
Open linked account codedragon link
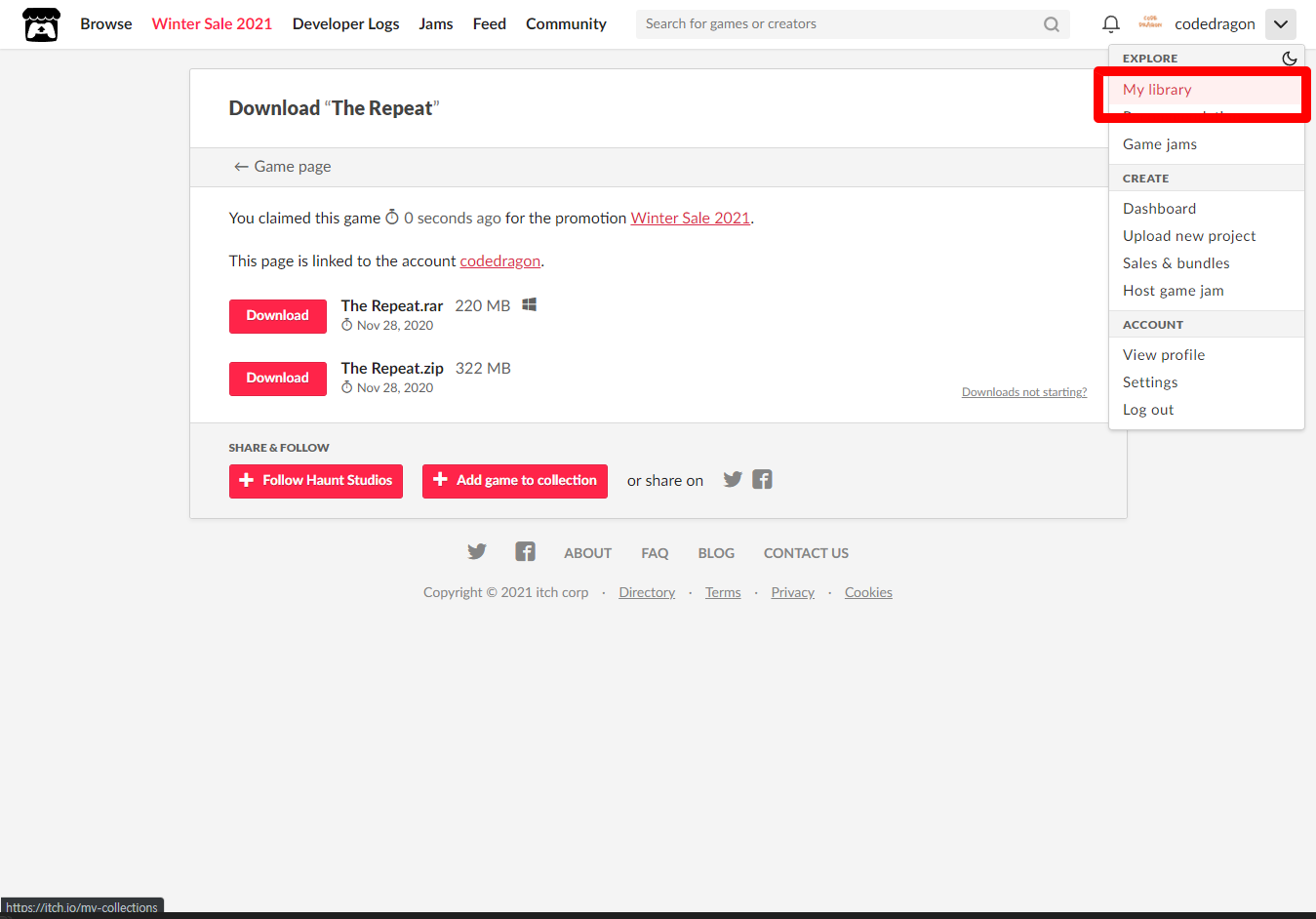pyautogui.click(x=500, y=260)
